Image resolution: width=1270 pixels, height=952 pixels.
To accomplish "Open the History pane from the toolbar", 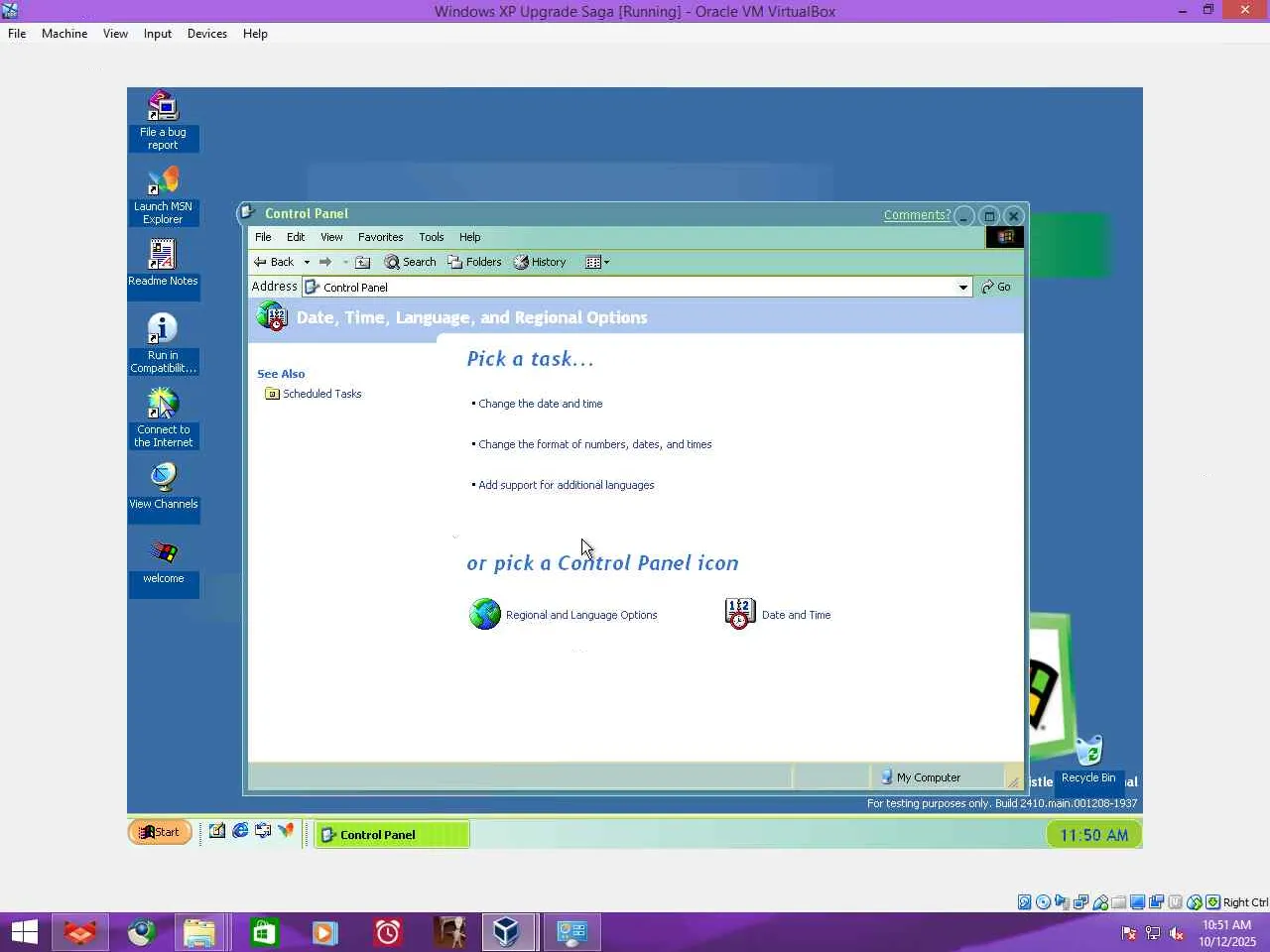I will click(540, 262).
